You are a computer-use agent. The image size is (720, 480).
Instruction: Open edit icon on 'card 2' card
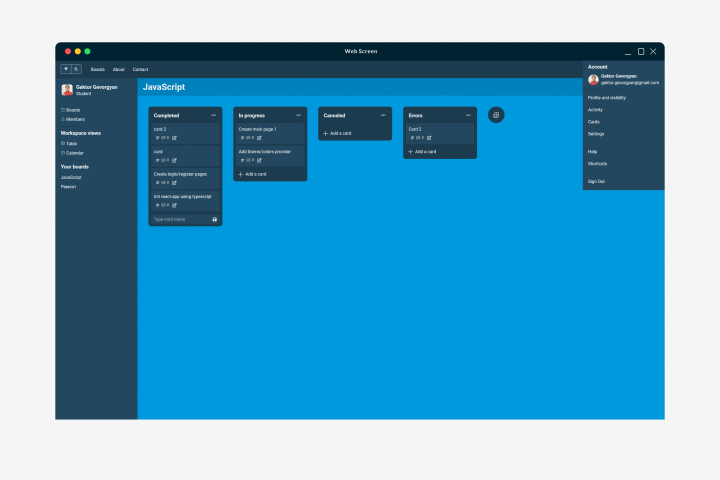click(x=174, y=138)
